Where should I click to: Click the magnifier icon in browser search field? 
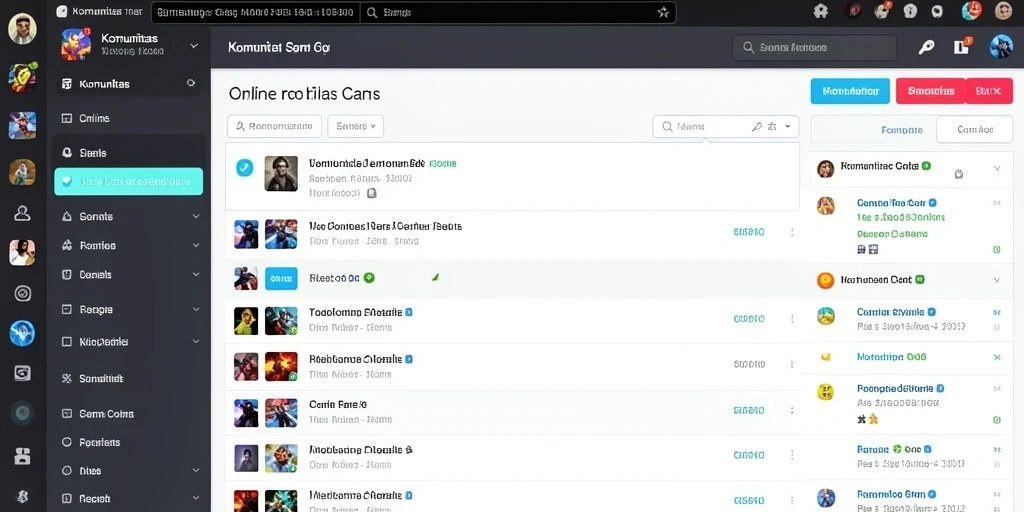(372, 12)
